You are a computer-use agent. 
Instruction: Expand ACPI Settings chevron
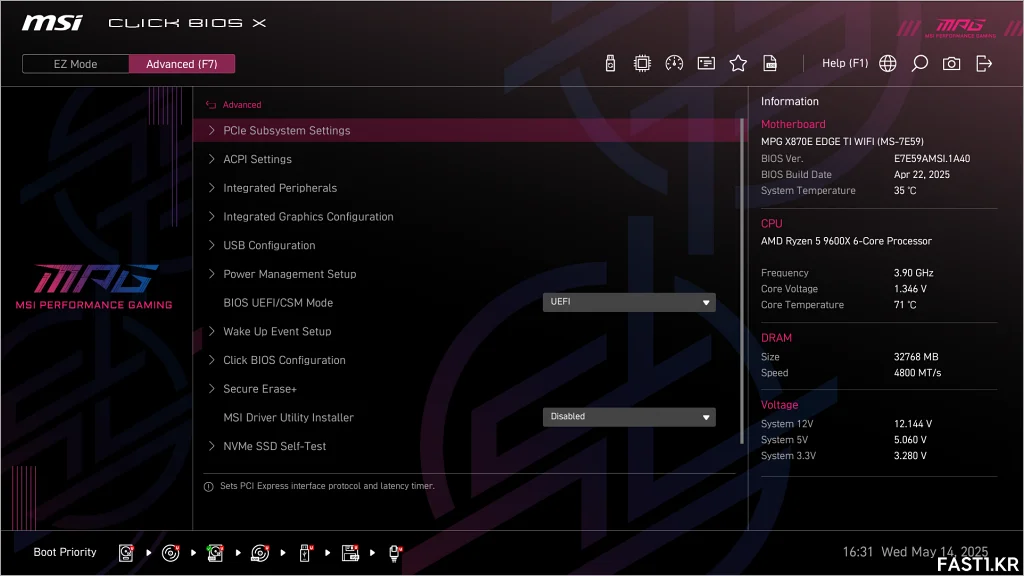[211, 159]
